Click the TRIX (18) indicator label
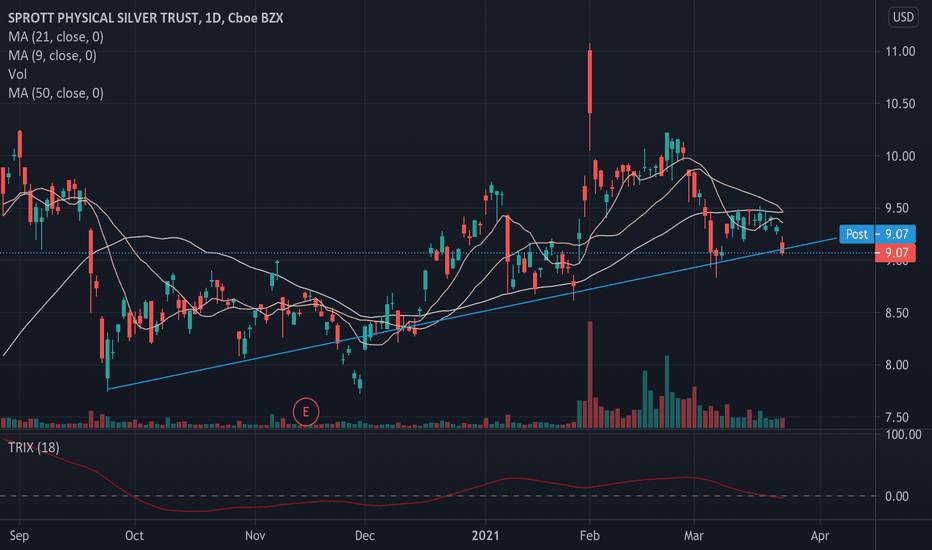The height and width of the screenshot is (550, 932). tap(33, 447)
